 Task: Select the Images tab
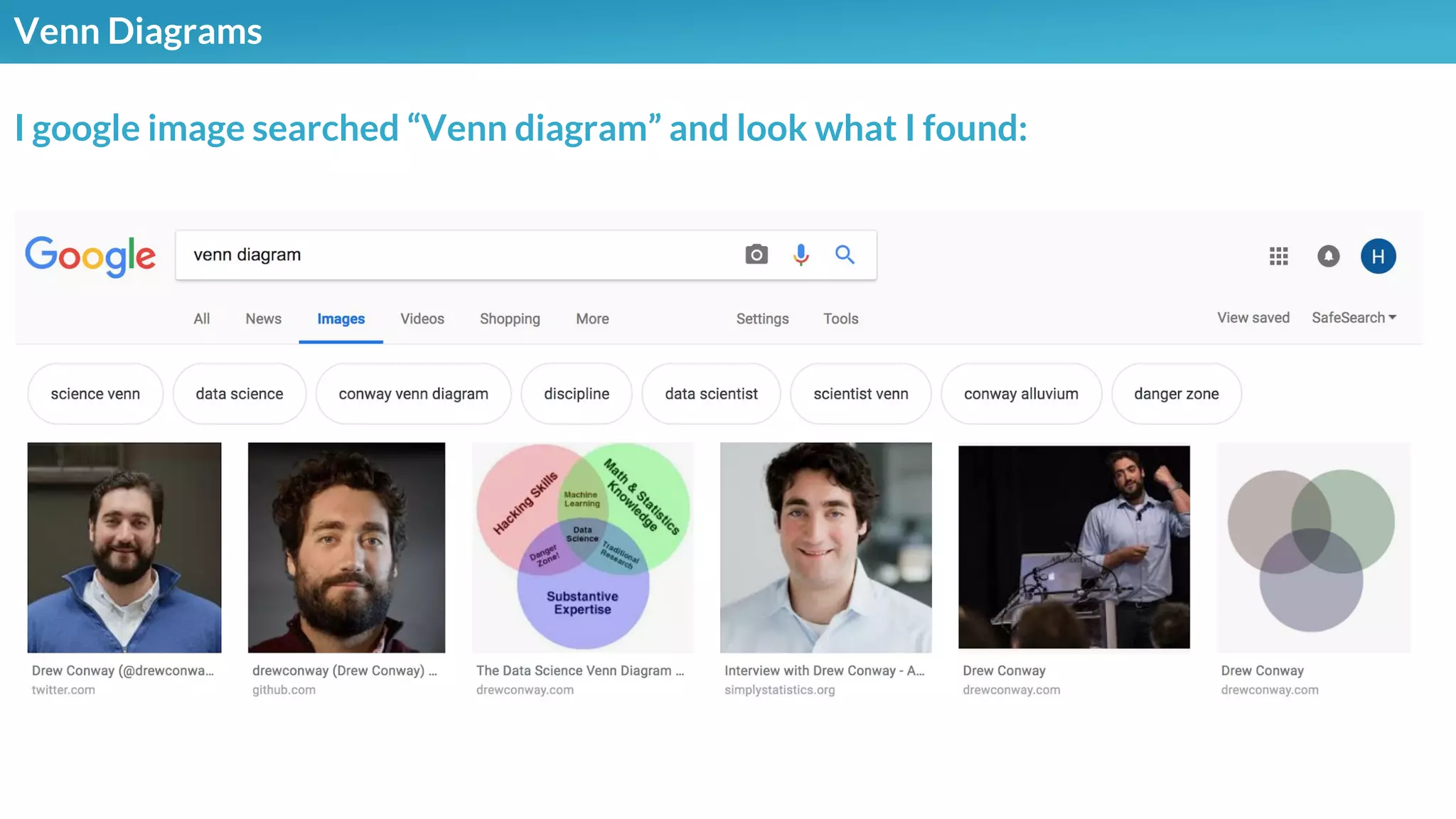coord(341,319)
